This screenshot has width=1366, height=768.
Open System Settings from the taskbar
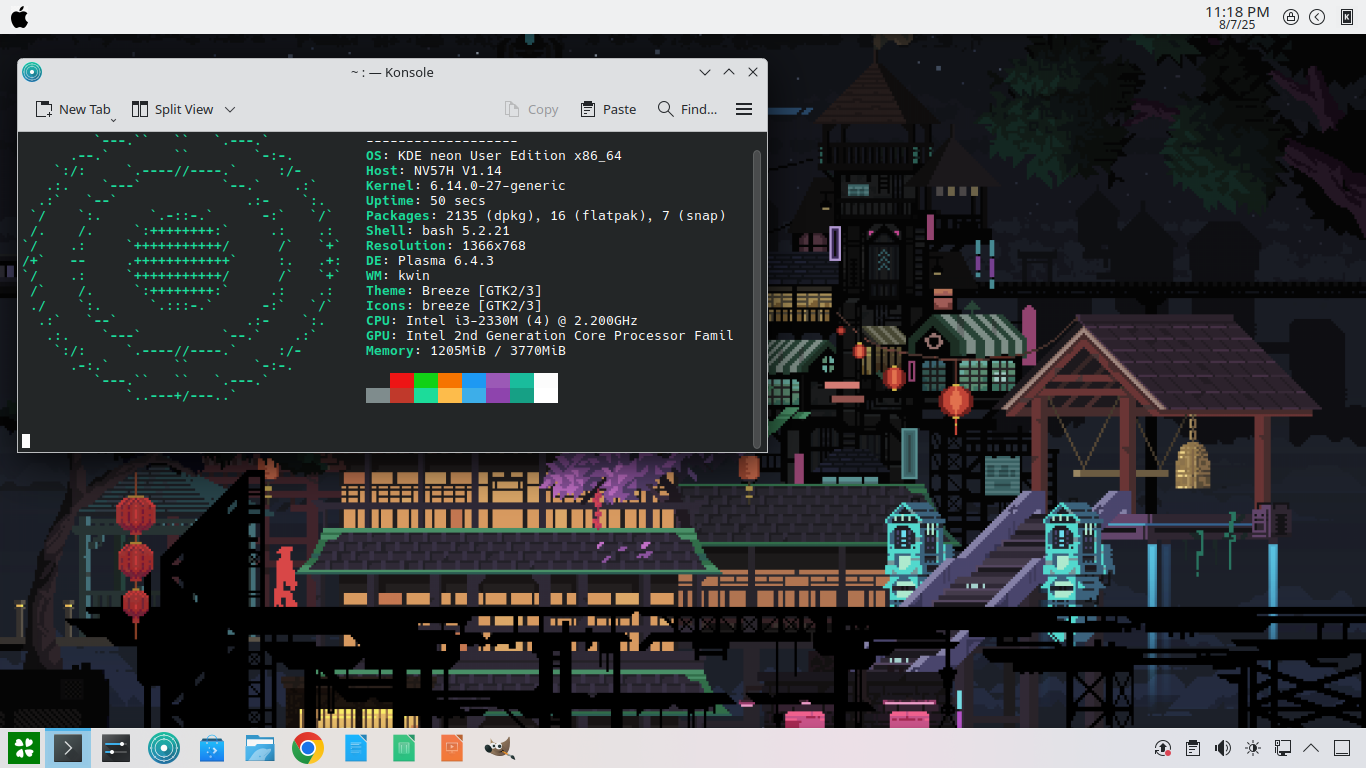pyautogui.click(x=116, y=748)
